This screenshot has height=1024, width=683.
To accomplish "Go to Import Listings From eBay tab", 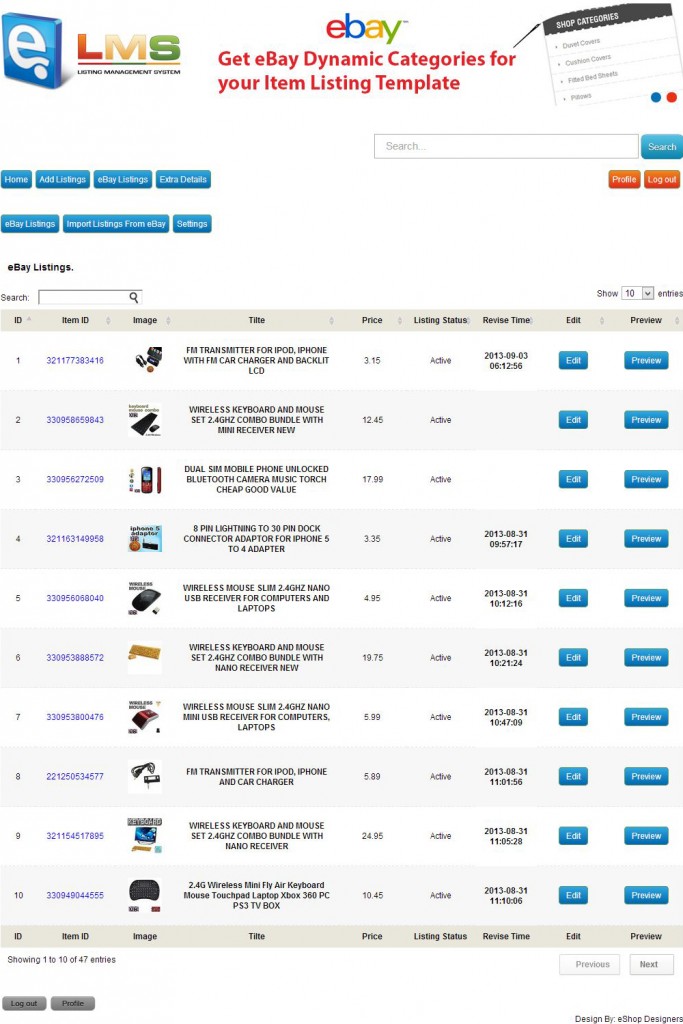I will [x=116, y=224].
